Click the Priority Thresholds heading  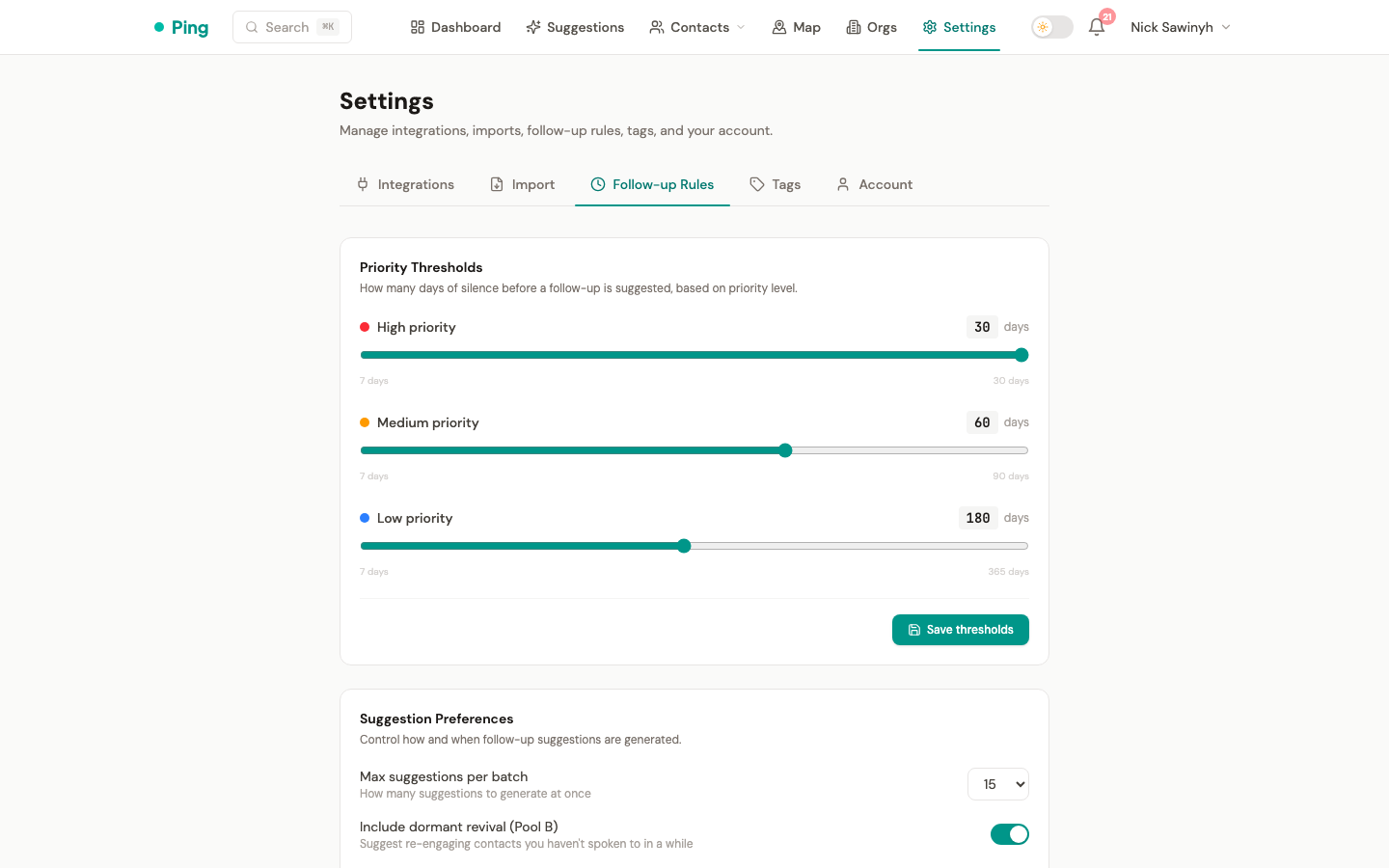(x=422, y=267)
